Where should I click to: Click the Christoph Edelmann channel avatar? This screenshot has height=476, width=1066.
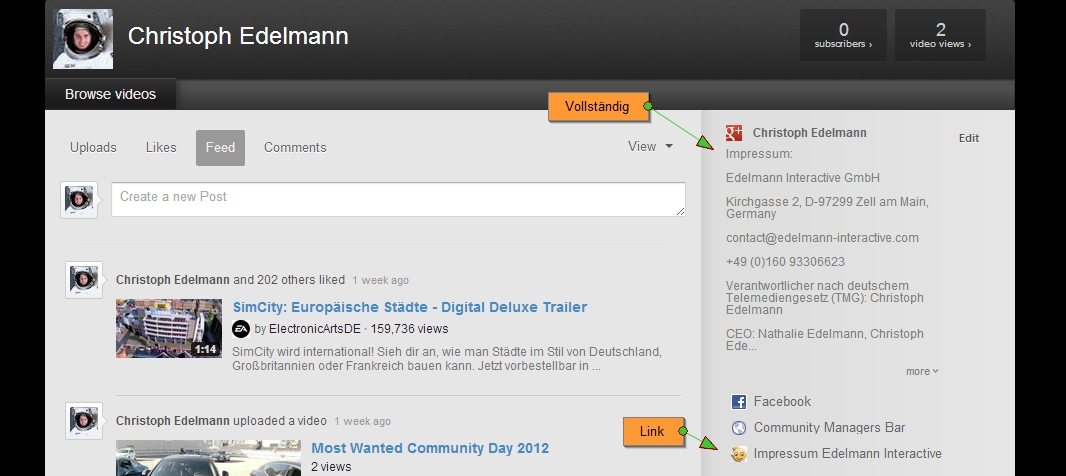pyautogui.click(x=83, y=39)
